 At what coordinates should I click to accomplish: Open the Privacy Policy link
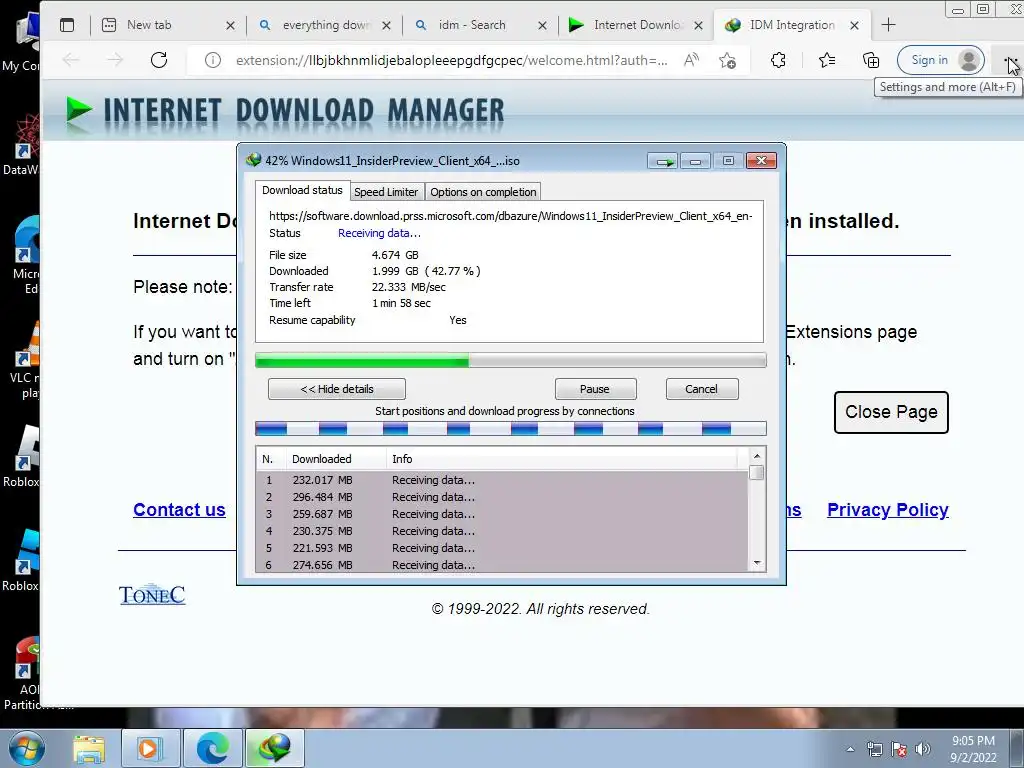click(888, 510)
